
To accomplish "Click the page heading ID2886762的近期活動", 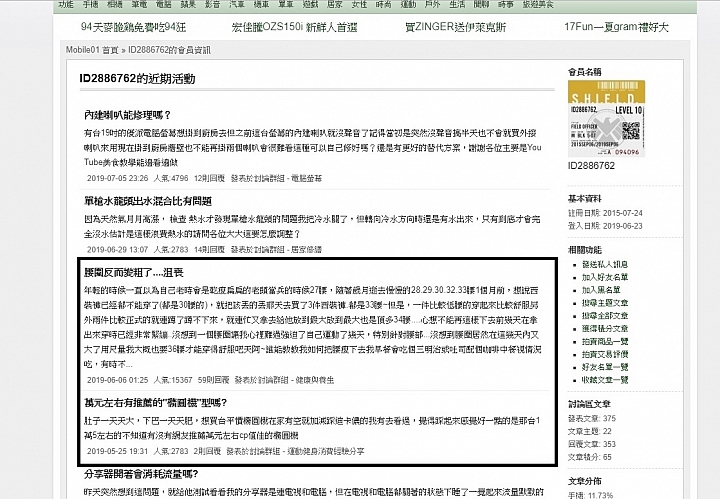I will [x=137, y=78].
